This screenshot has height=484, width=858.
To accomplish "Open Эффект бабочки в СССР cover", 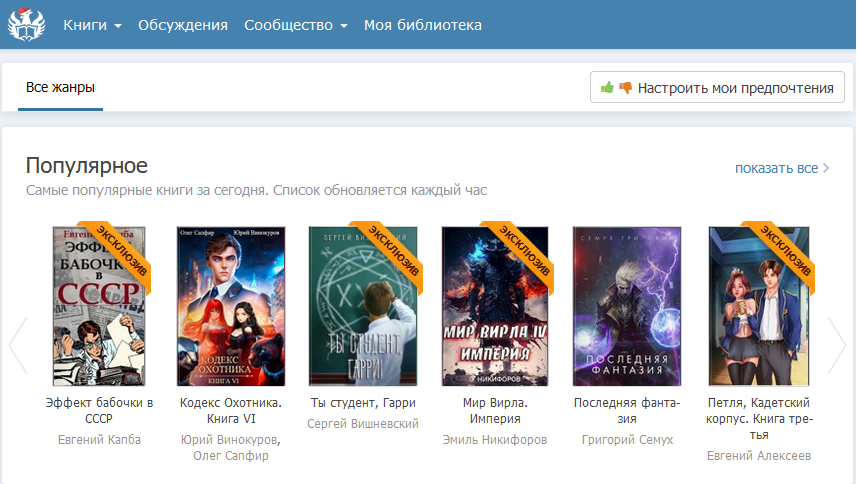I will [99, 306].
